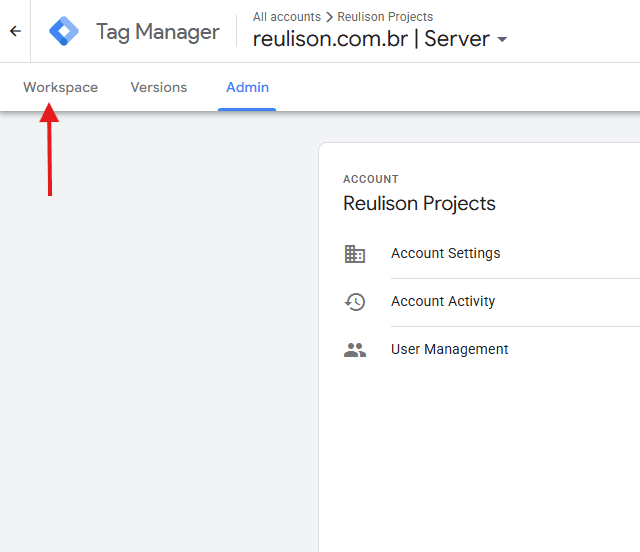
Task: Click the Reulison Projects account heading
Action: tap(419, 204)
